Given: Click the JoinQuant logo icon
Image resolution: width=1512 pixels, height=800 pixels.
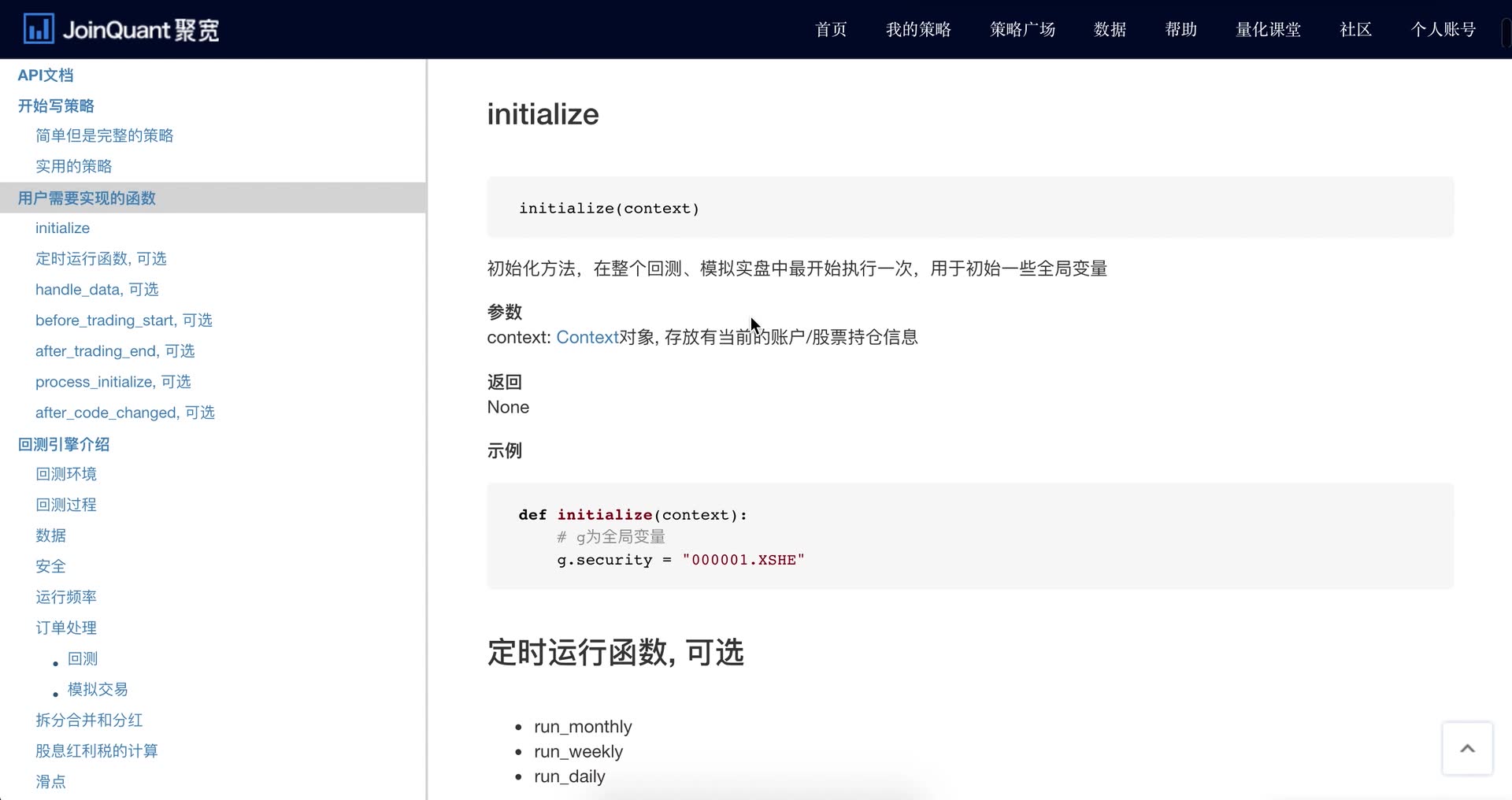Looking at the screenshot, I should pos(39,29).
